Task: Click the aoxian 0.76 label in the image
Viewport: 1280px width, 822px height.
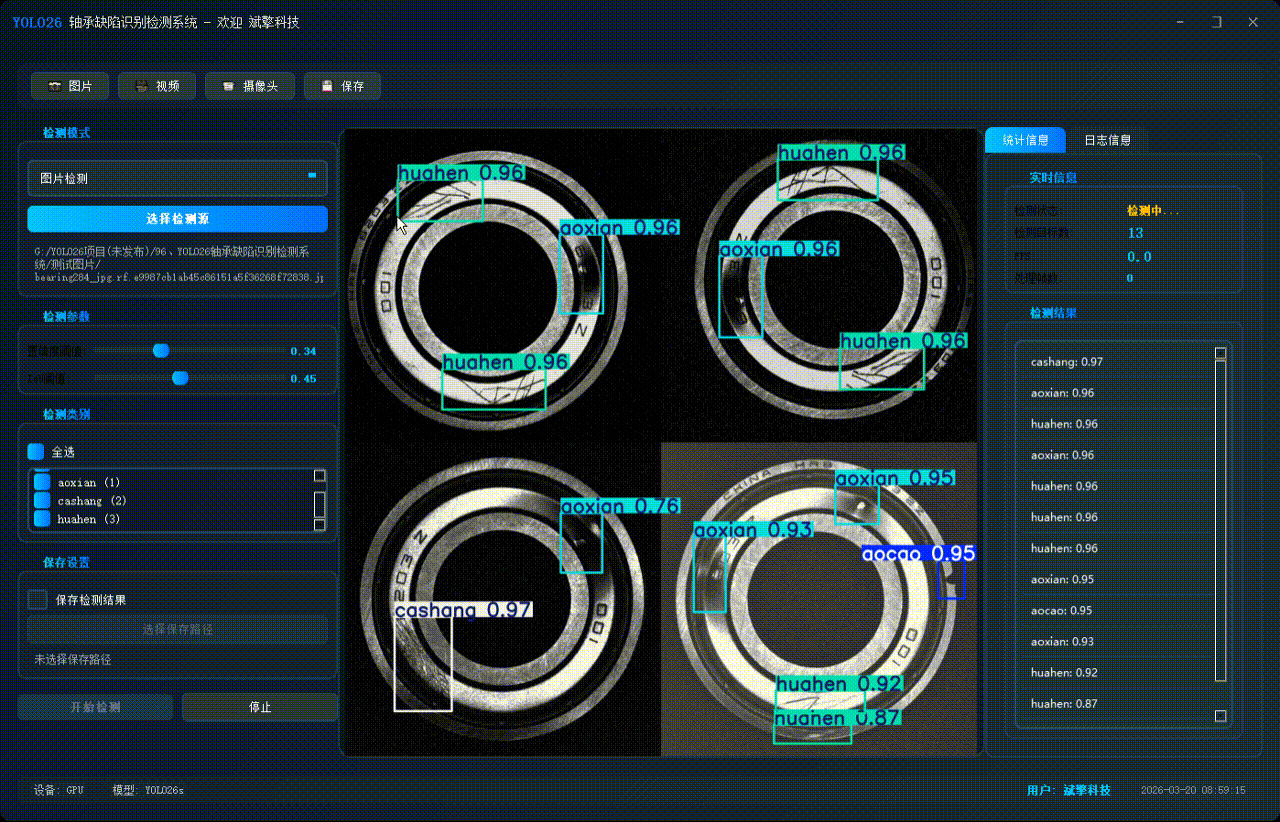Action: (x=620, y=507)
